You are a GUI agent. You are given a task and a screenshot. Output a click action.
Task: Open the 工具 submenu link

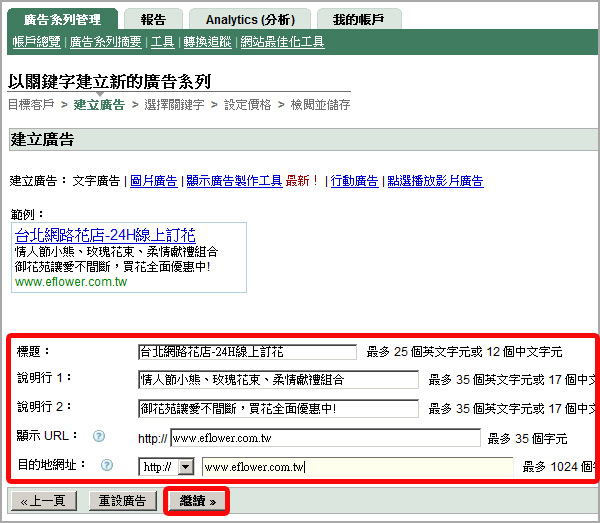(162, 41)
